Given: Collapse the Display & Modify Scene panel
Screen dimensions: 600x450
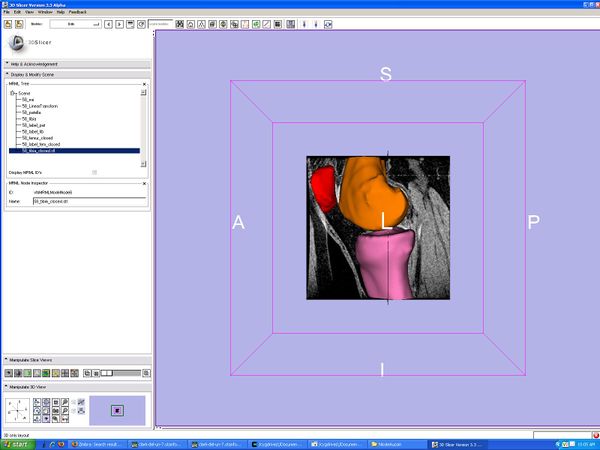Looking at the screenshot, I should [8, 74].
